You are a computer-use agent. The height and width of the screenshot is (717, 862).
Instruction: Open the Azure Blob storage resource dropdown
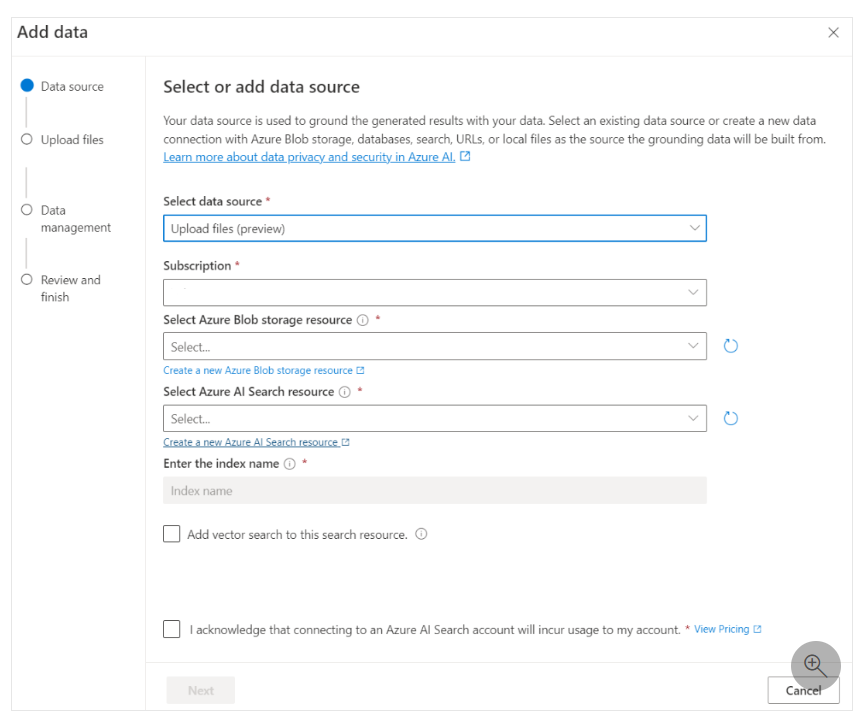[x=434, y=346]
